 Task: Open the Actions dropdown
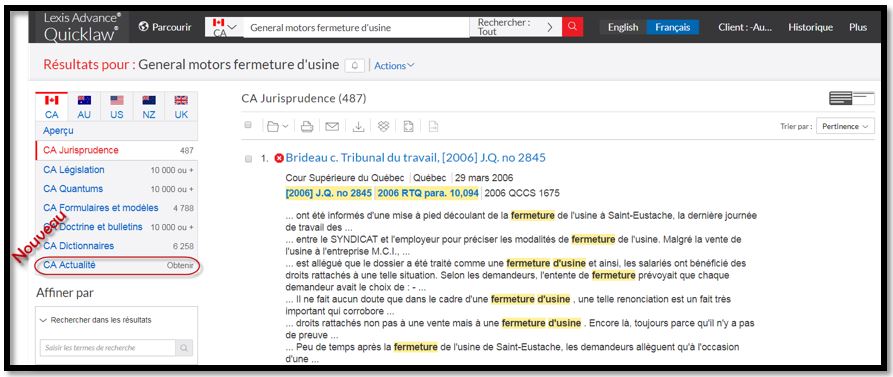(x=394, y=65)
